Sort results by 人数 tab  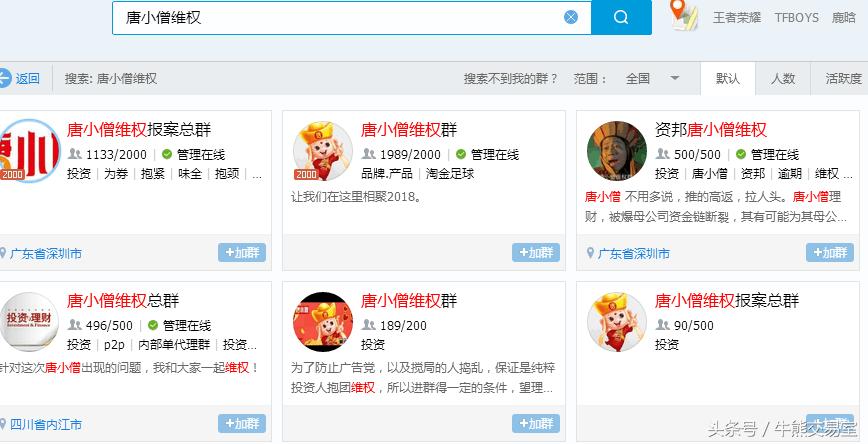(783, 79)
